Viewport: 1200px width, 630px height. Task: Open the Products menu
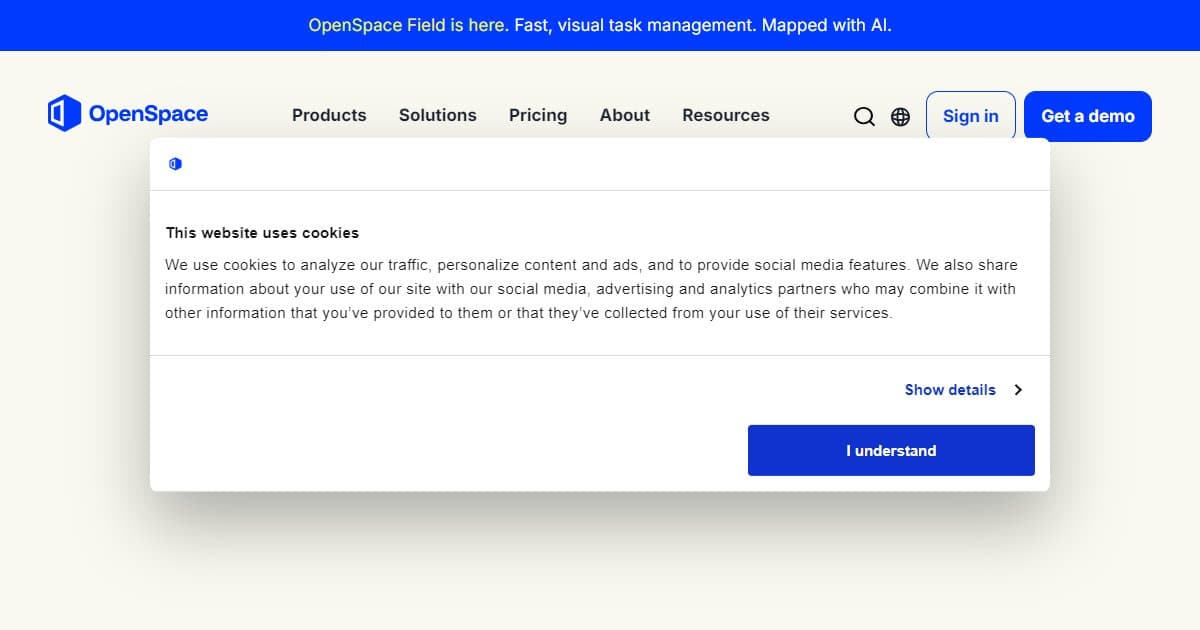coord(329,116)
